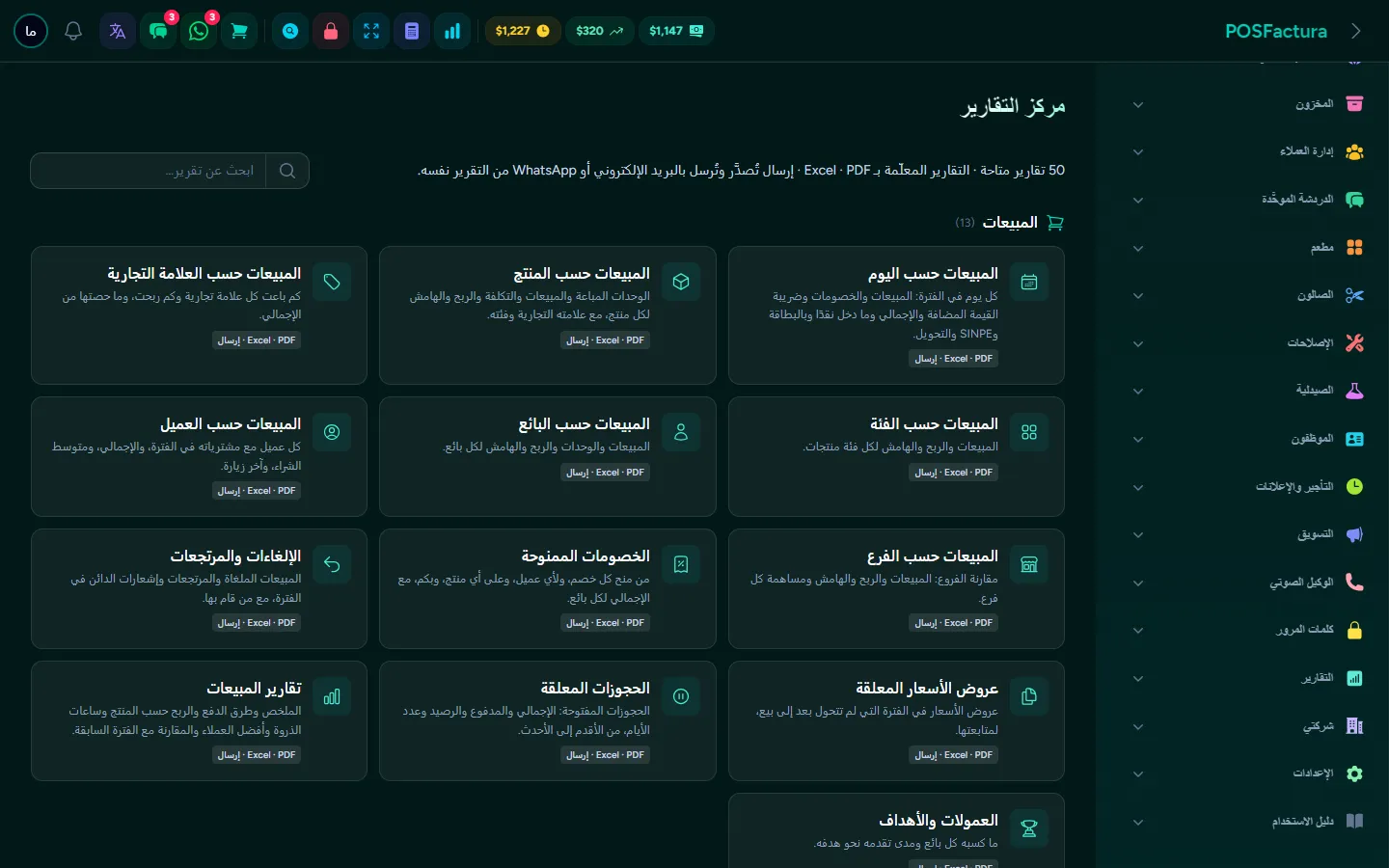Click the blue circular search icon in top bar

pyautogui.click(x=290, y=31)
